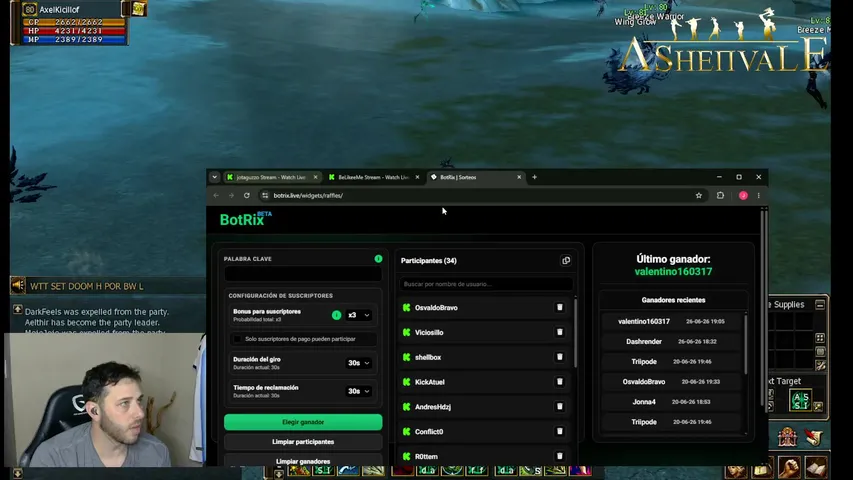
Task: Click the browser address bar URL
Action: click(308, 195)
